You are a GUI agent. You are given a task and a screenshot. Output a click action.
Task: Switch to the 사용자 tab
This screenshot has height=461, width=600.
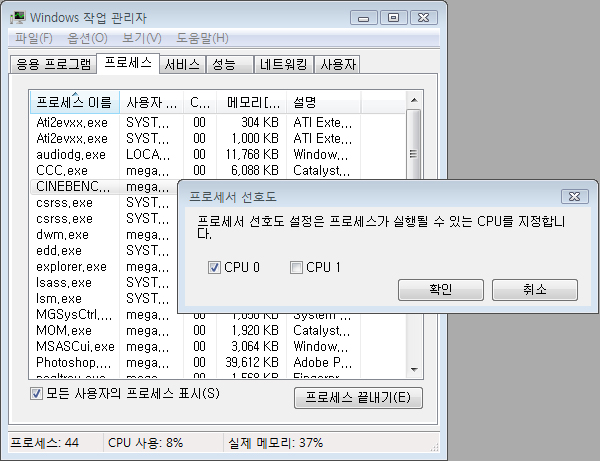coord(338,64)
